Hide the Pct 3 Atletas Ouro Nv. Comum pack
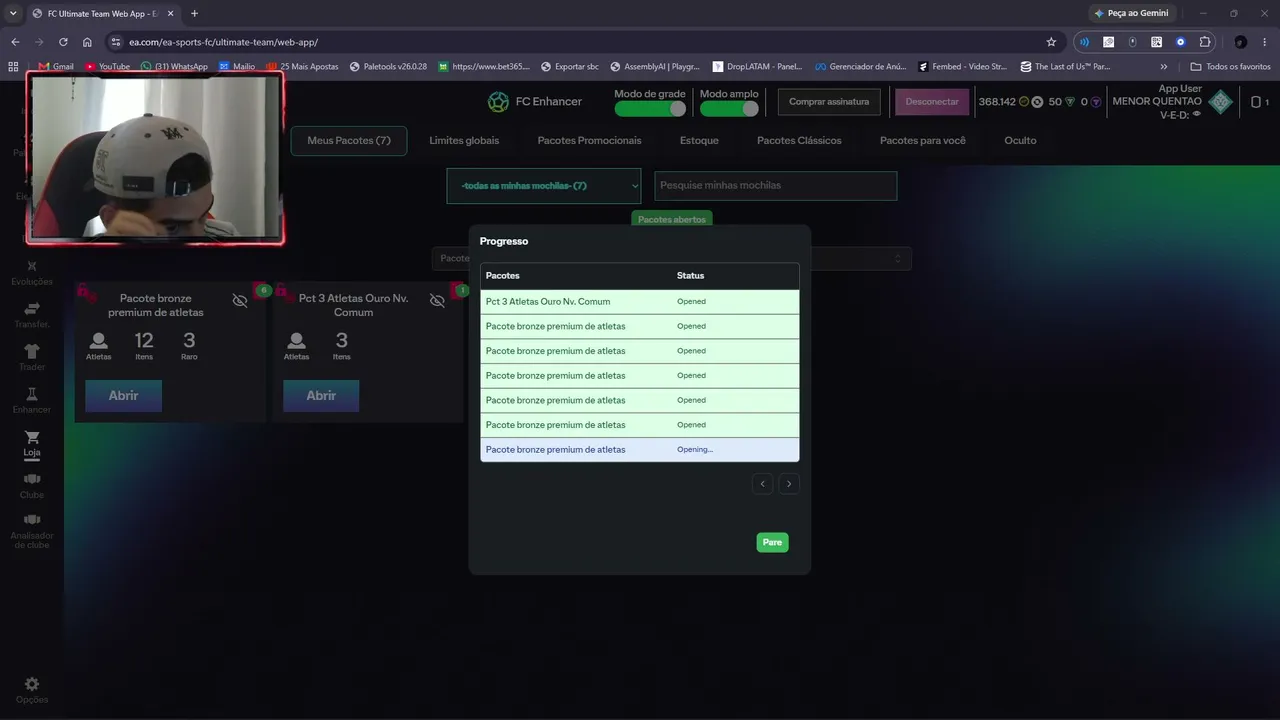Viewport: 1280px width, 720px height. point(437,301)
